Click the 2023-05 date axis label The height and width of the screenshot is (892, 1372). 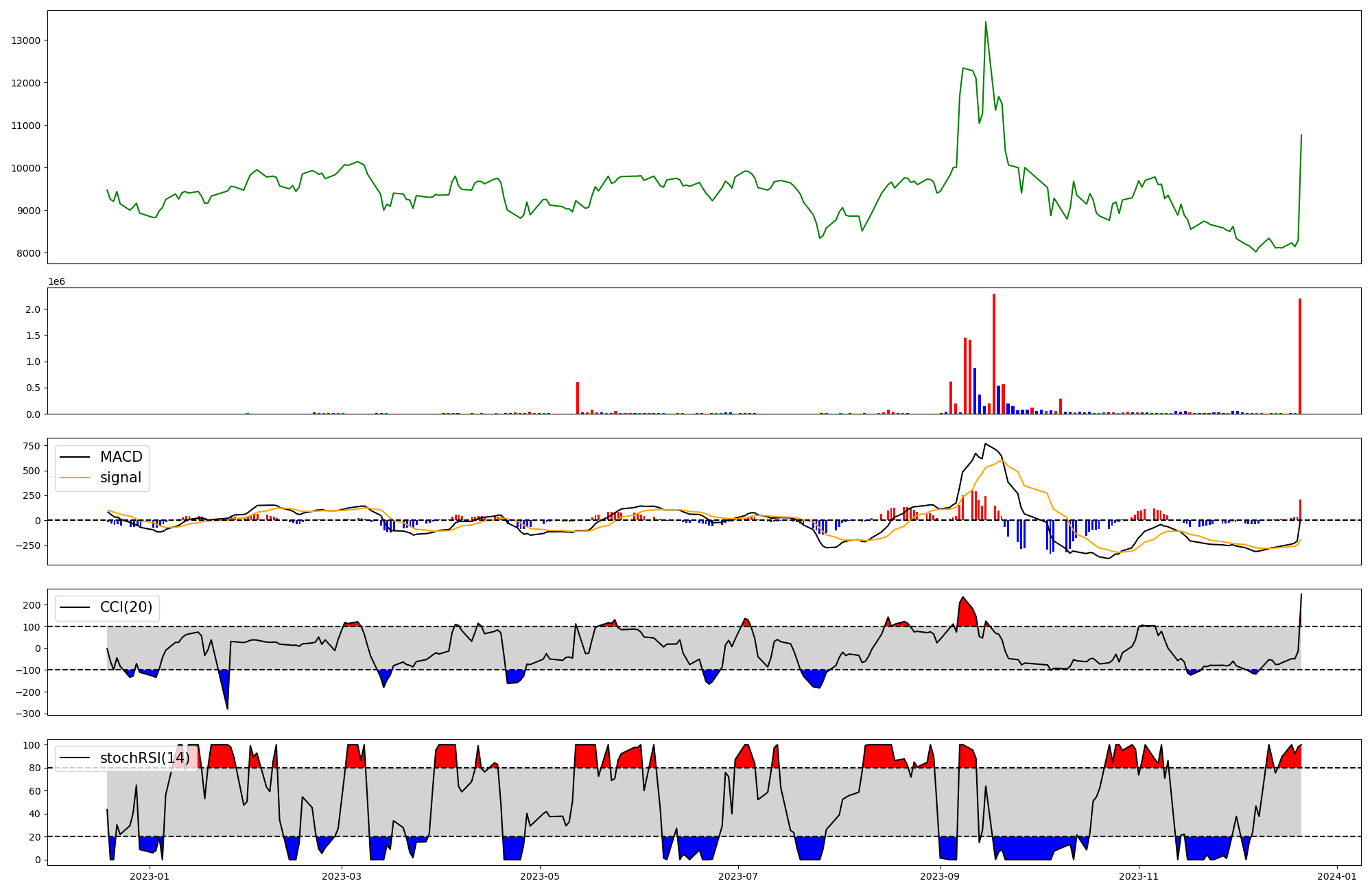click(540, 876)
